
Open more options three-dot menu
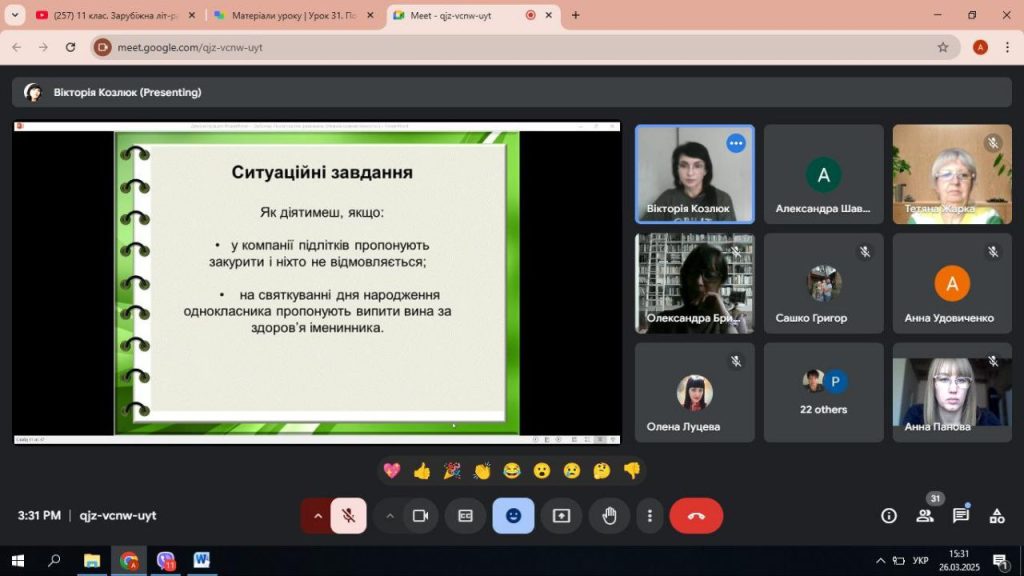[x=650, y=516]
